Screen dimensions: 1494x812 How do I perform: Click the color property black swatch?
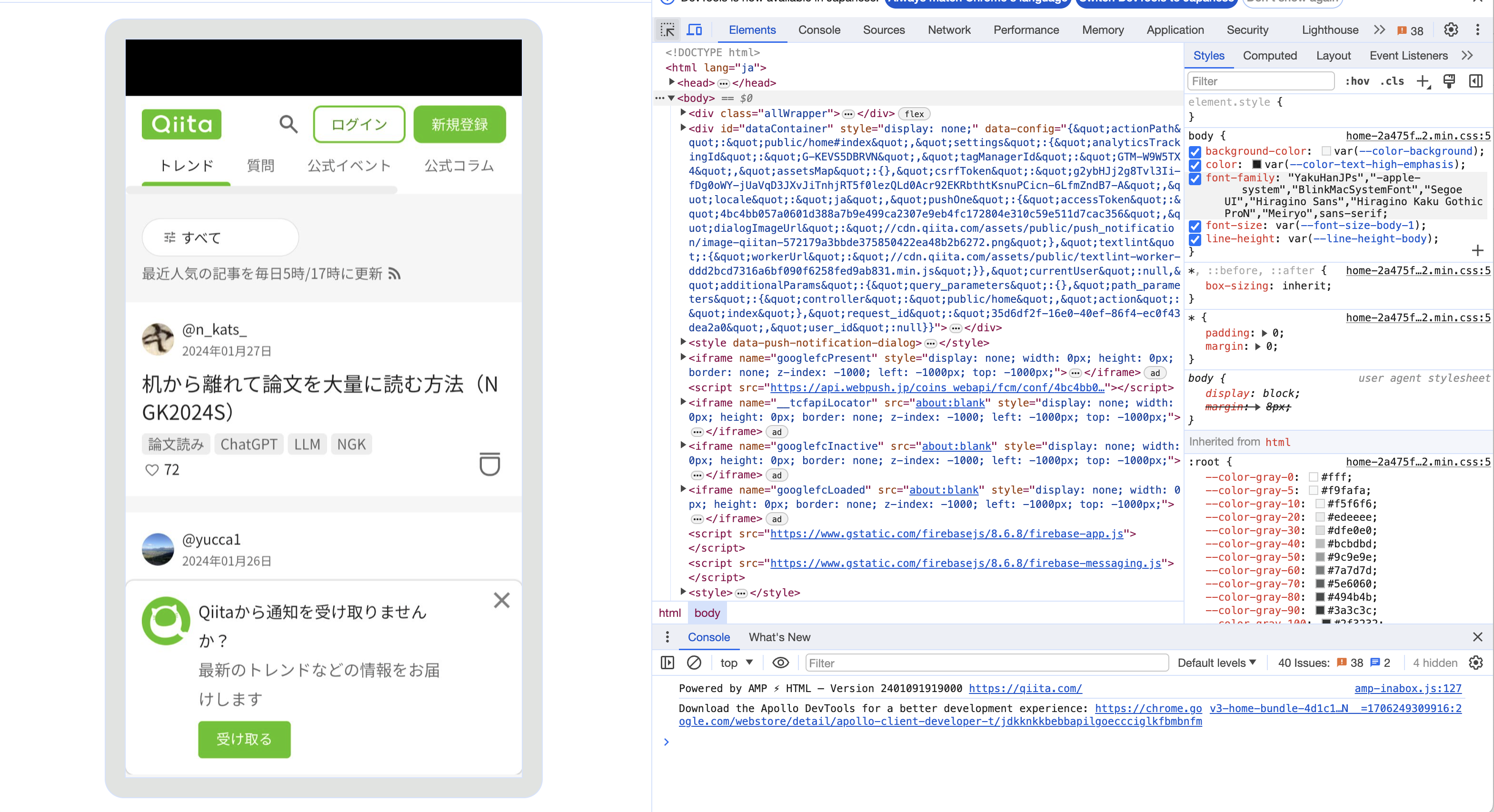(1256, 165)
